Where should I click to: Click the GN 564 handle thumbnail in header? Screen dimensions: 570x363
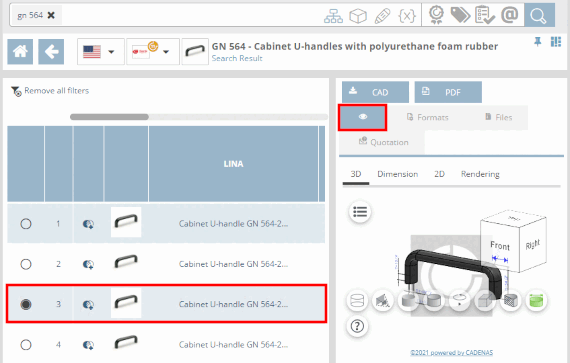click(x=195, y=52)
